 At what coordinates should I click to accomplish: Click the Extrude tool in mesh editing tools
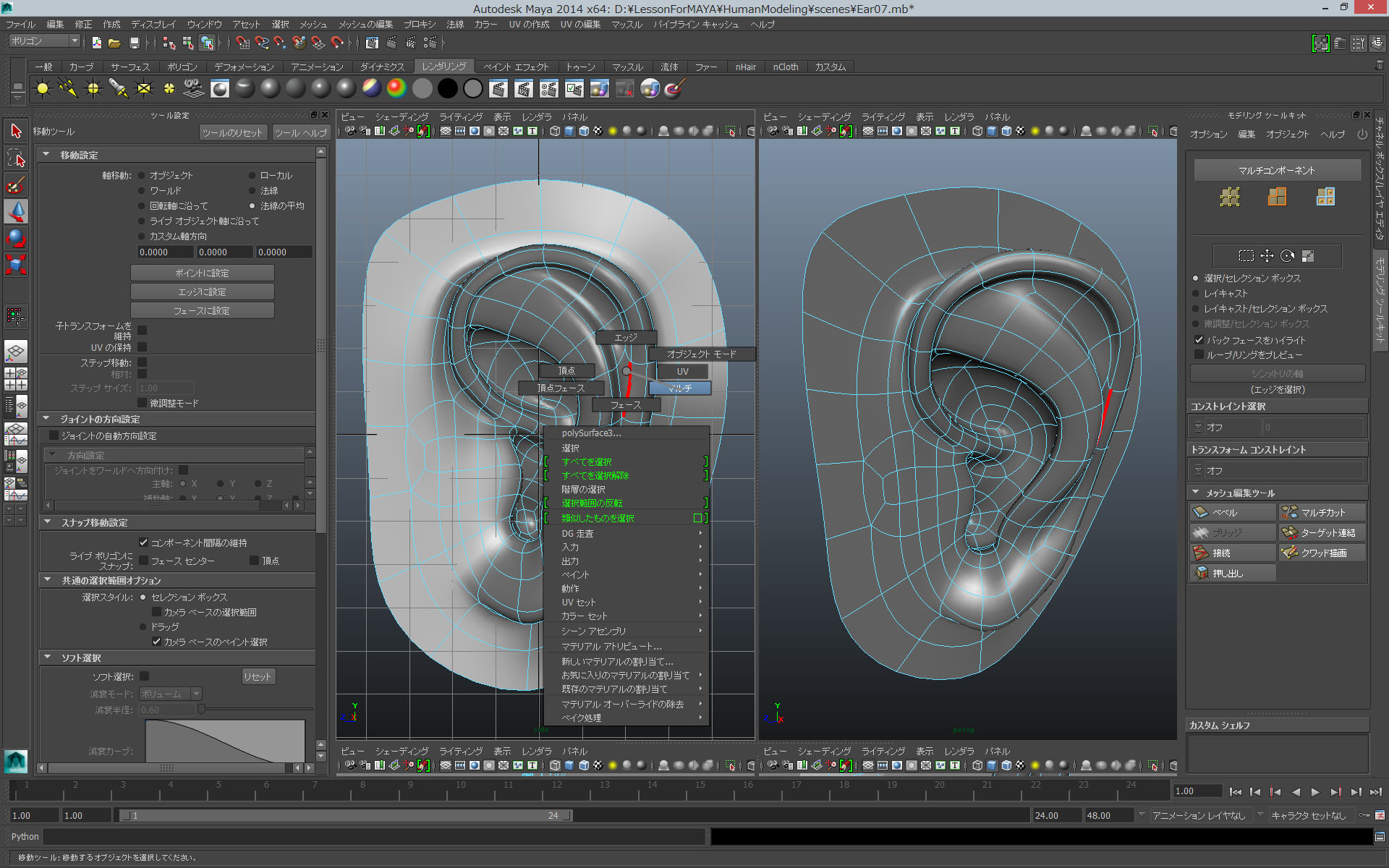pyautogui.click(x=1233, y=573)
